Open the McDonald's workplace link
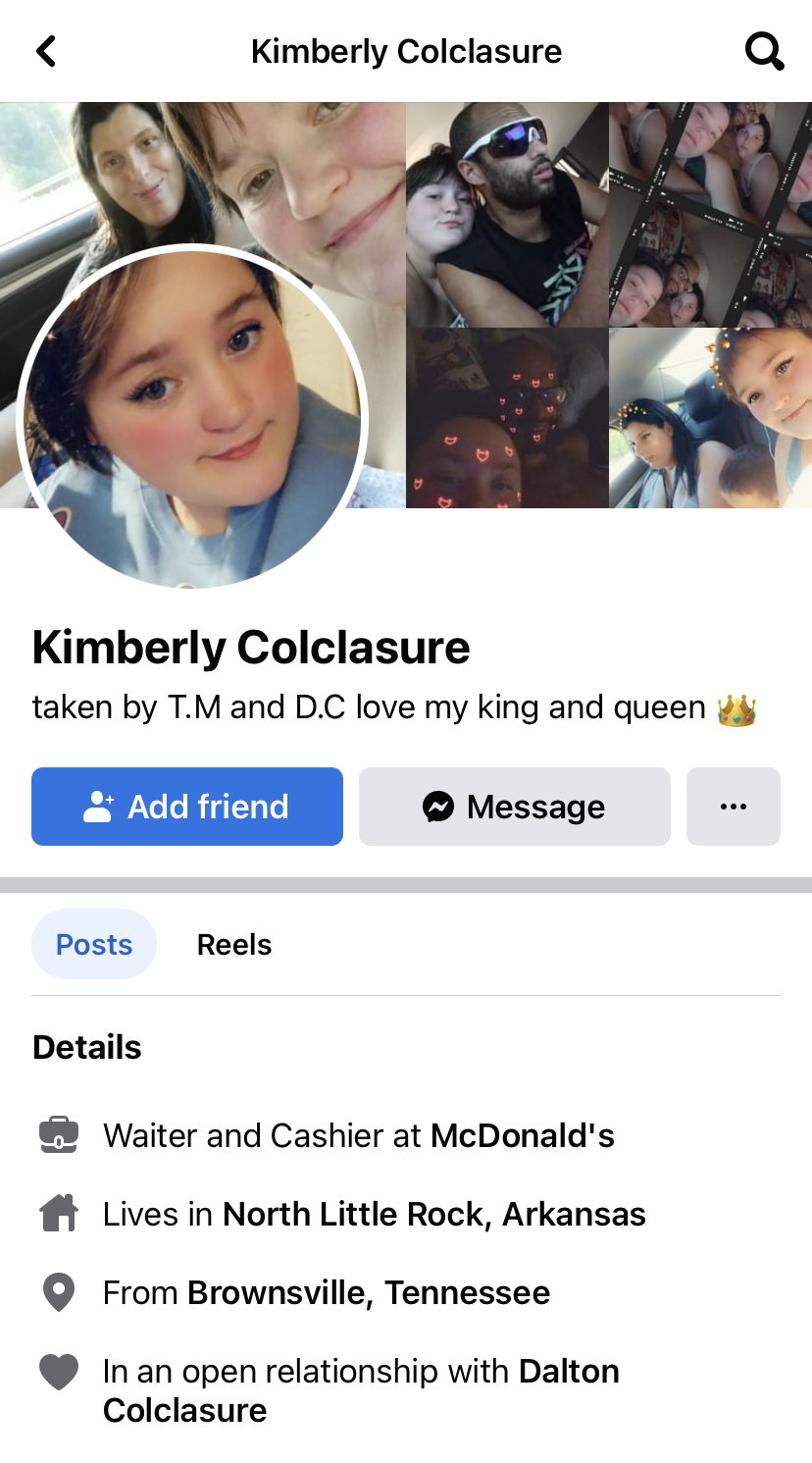The image size is (812, 1463). point(523,1135)
